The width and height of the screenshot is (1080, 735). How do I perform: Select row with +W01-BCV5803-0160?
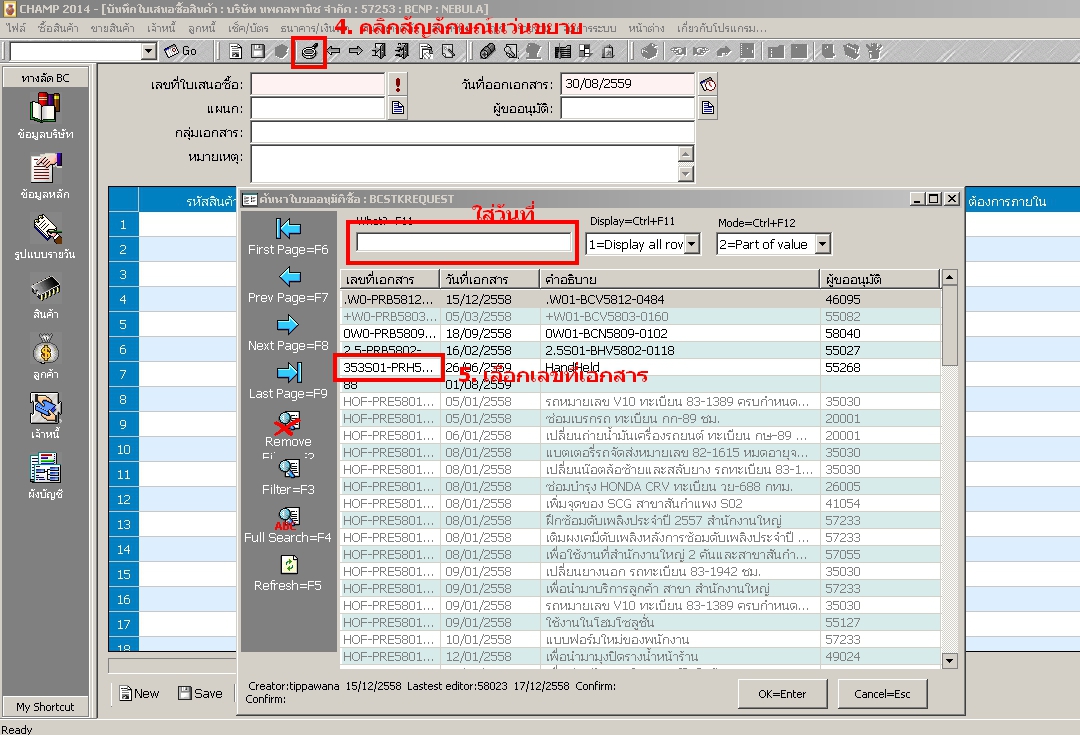coord(641,317)
